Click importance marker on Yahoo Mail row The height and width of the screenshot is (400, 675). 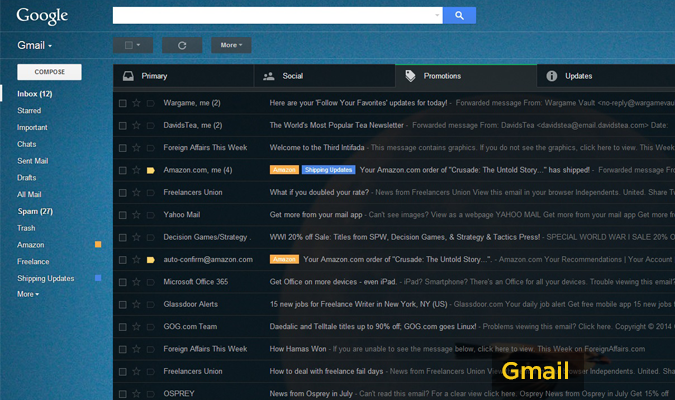pos(151,215)
